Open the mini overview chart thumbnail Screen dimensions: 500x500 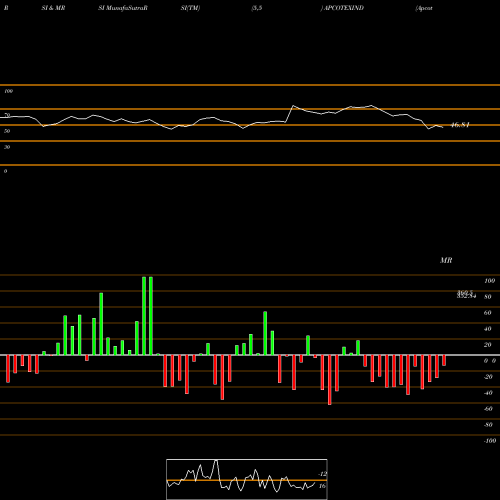coord(247,479)
